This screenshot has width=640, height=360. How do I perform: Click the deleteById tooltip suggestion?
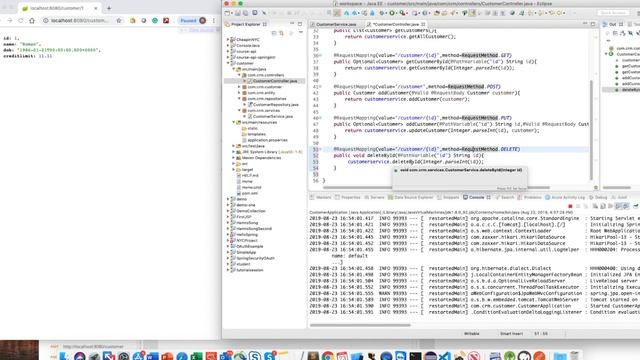pos(460,170)
